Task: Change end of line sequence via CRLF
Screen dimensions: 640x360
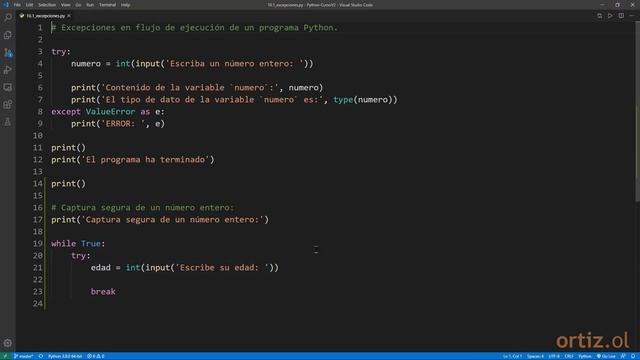Action: (x=569, y=356)
